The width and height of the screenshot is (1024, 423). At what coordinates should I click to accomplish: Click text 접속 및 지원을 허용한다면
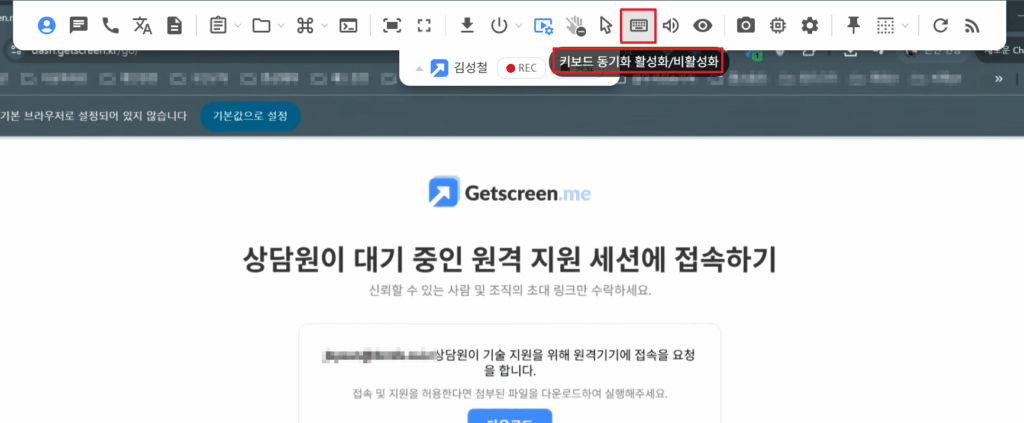coord(510,394)
